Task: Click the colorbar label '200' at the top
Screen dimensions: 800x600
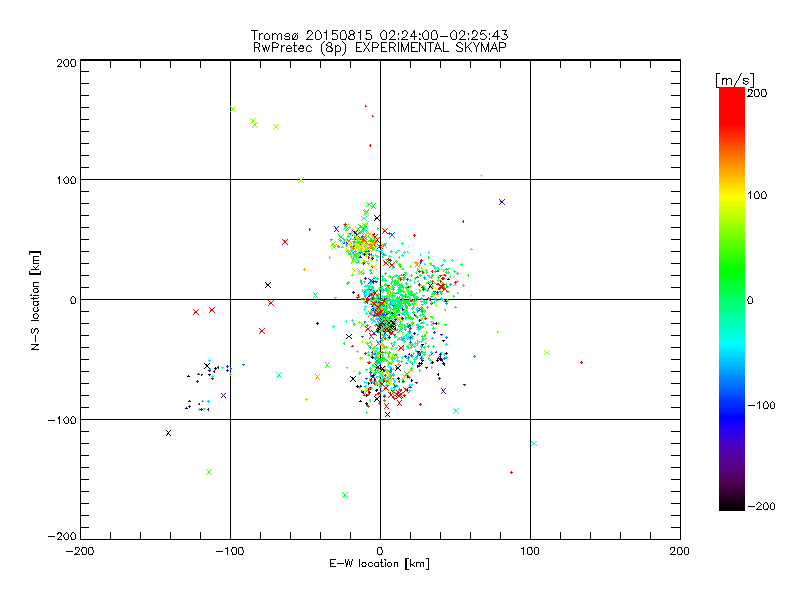Action: [757, 93]
